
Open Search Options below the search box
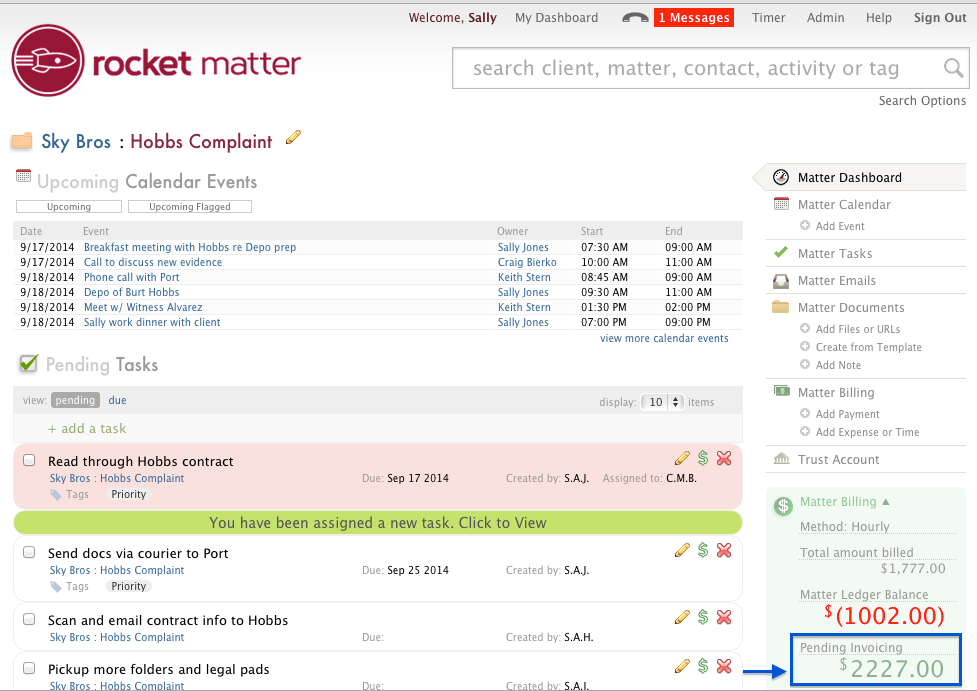click(922, 100)
